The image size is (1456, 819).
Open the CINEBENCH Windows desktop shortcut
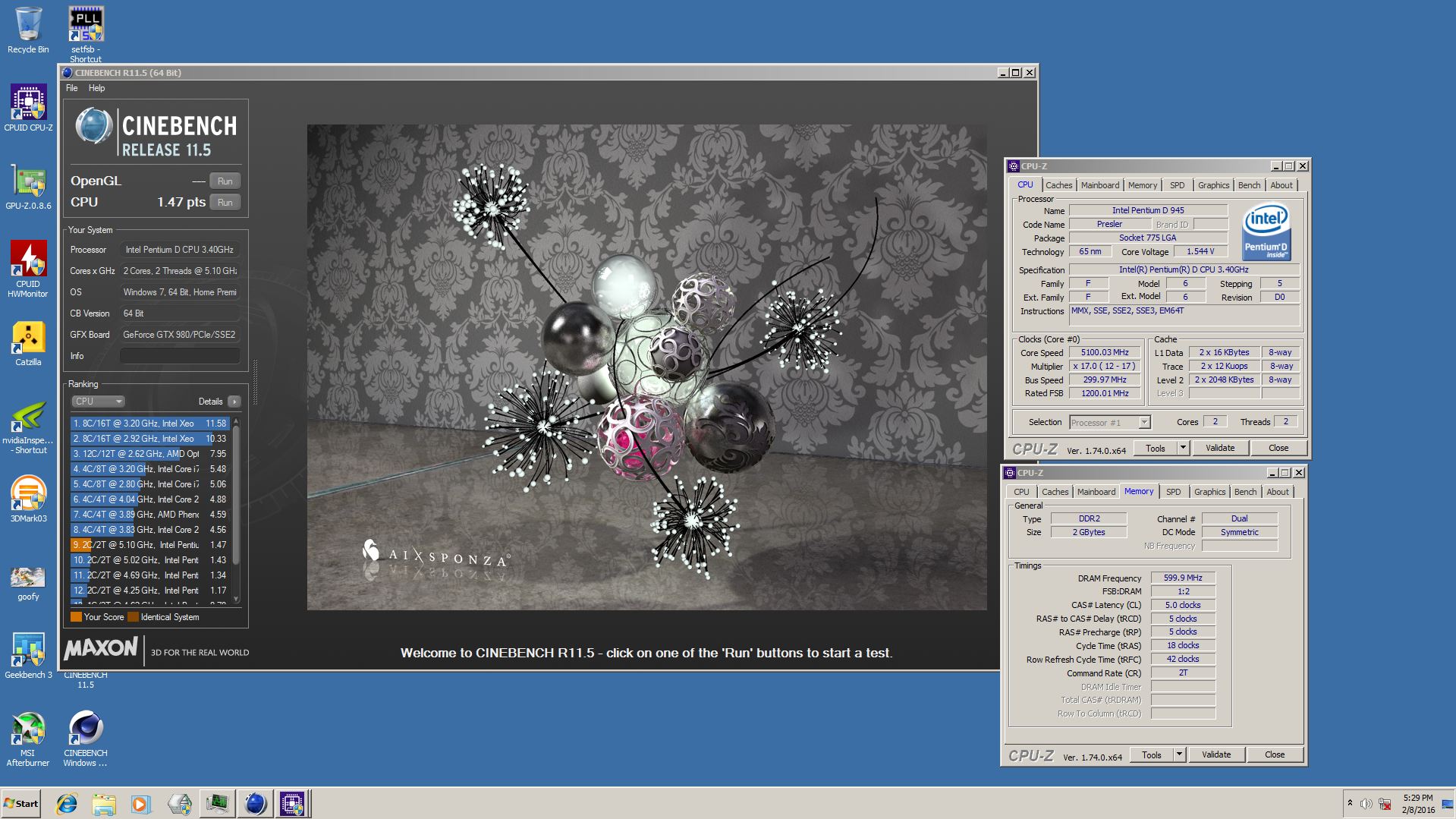86,739
